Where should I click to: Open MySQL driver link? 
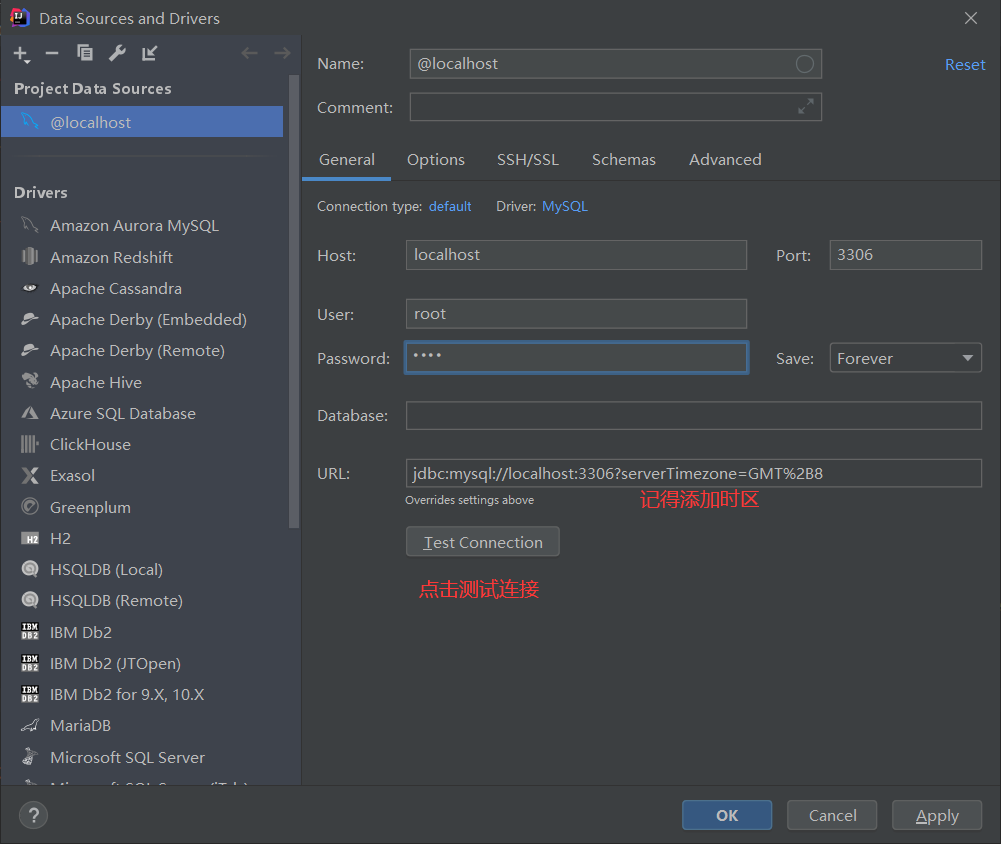tap(565, 206)
